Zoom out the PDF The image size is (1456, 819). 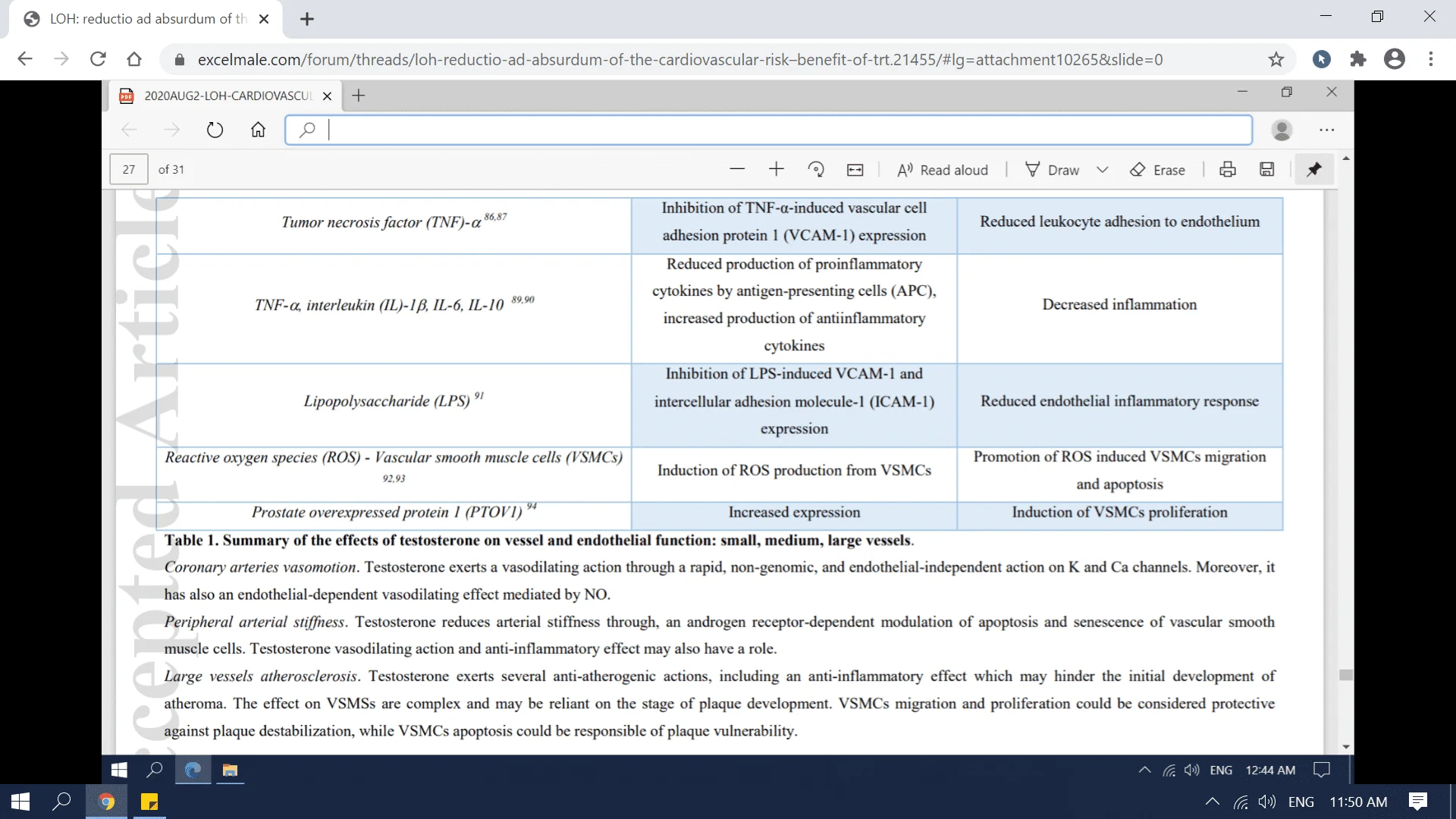(x=737, y=170)
